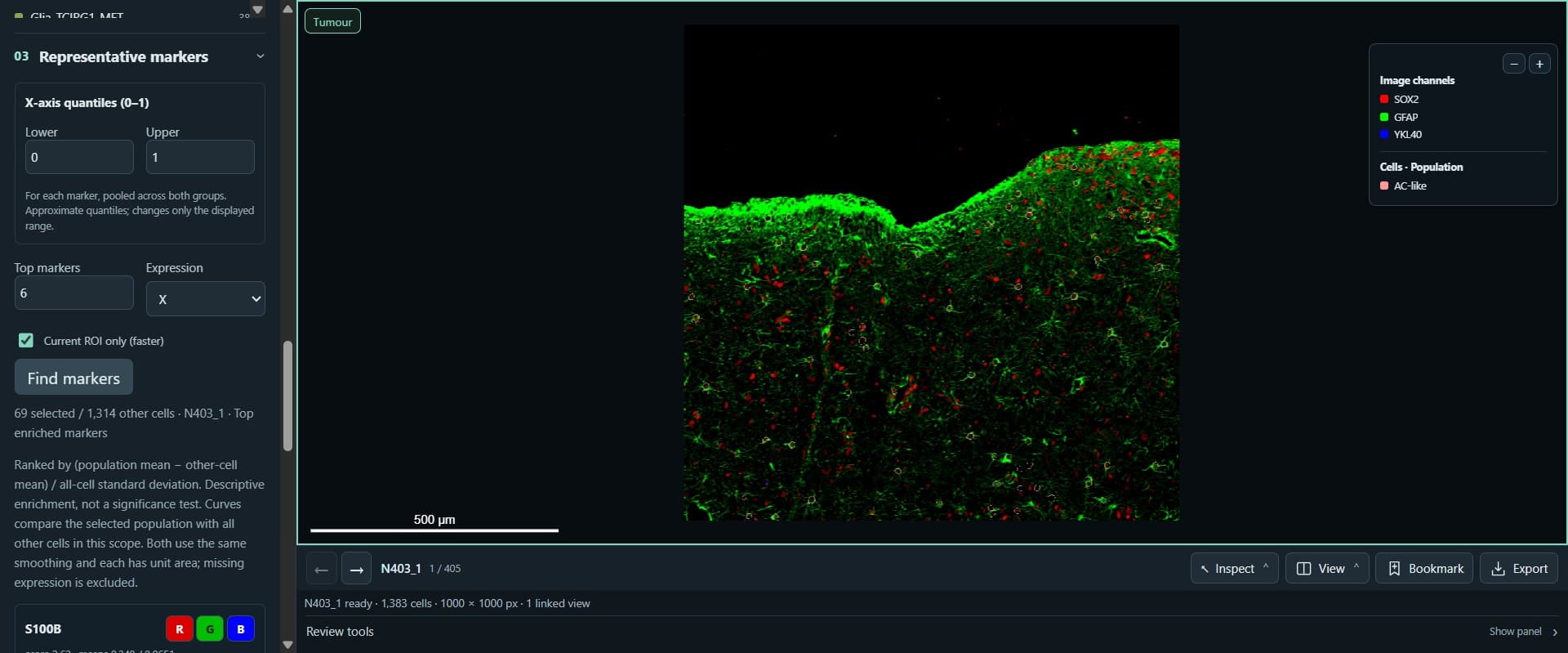The width and height of the screenshot is (1568, 653).
Task: Go to the next ROI arrow
Action: (356, 569)
